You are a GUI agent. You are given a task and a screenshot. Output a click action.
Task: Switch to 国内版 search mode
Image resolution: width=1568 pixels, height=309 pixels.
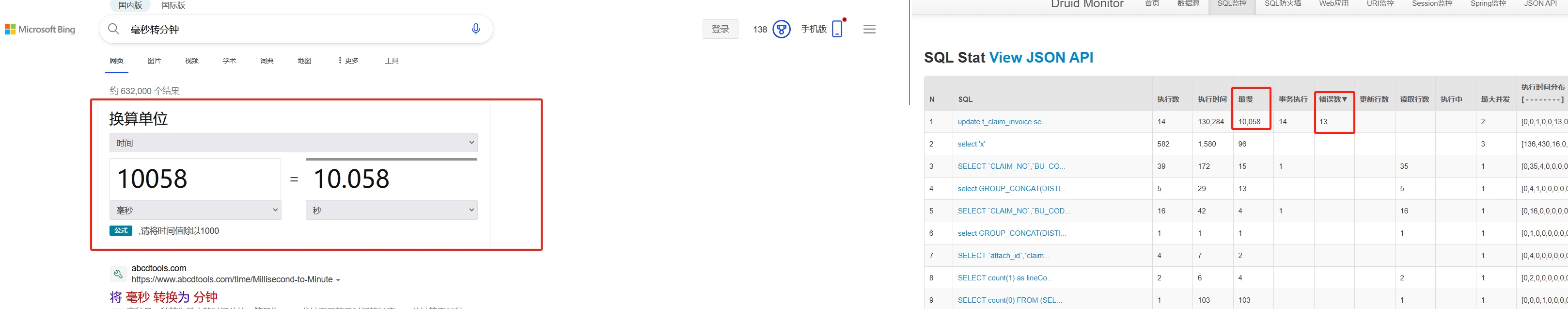[130, 5]
